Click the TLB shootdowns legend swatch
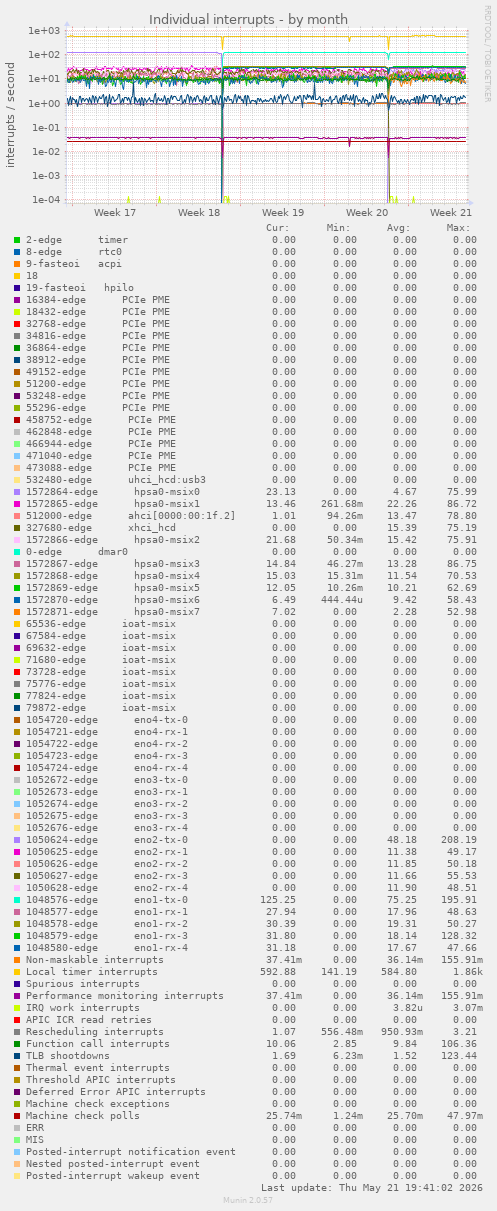This screenshot has width=497, height=1211. tap(17, 1056)
